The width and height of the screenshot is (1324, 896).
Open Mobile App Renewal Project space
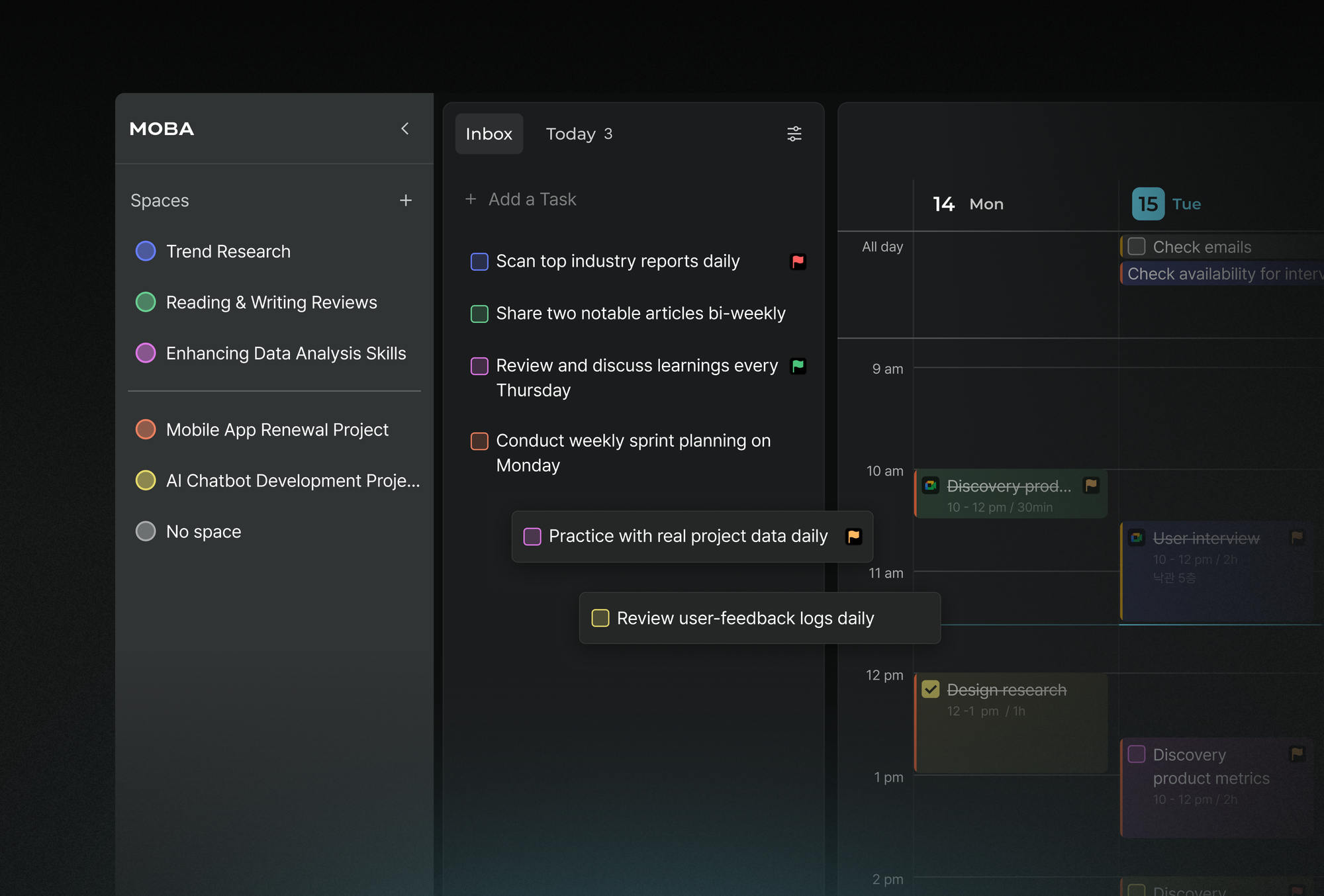point(277,429)
